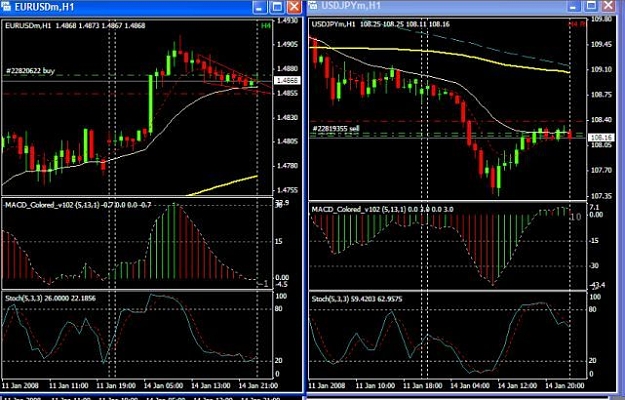Image resolution: width=625 pixels, height=400 pixels.
Task: Click the 20 level on EURUSD Stochastic scale
Action: (279, 361)
